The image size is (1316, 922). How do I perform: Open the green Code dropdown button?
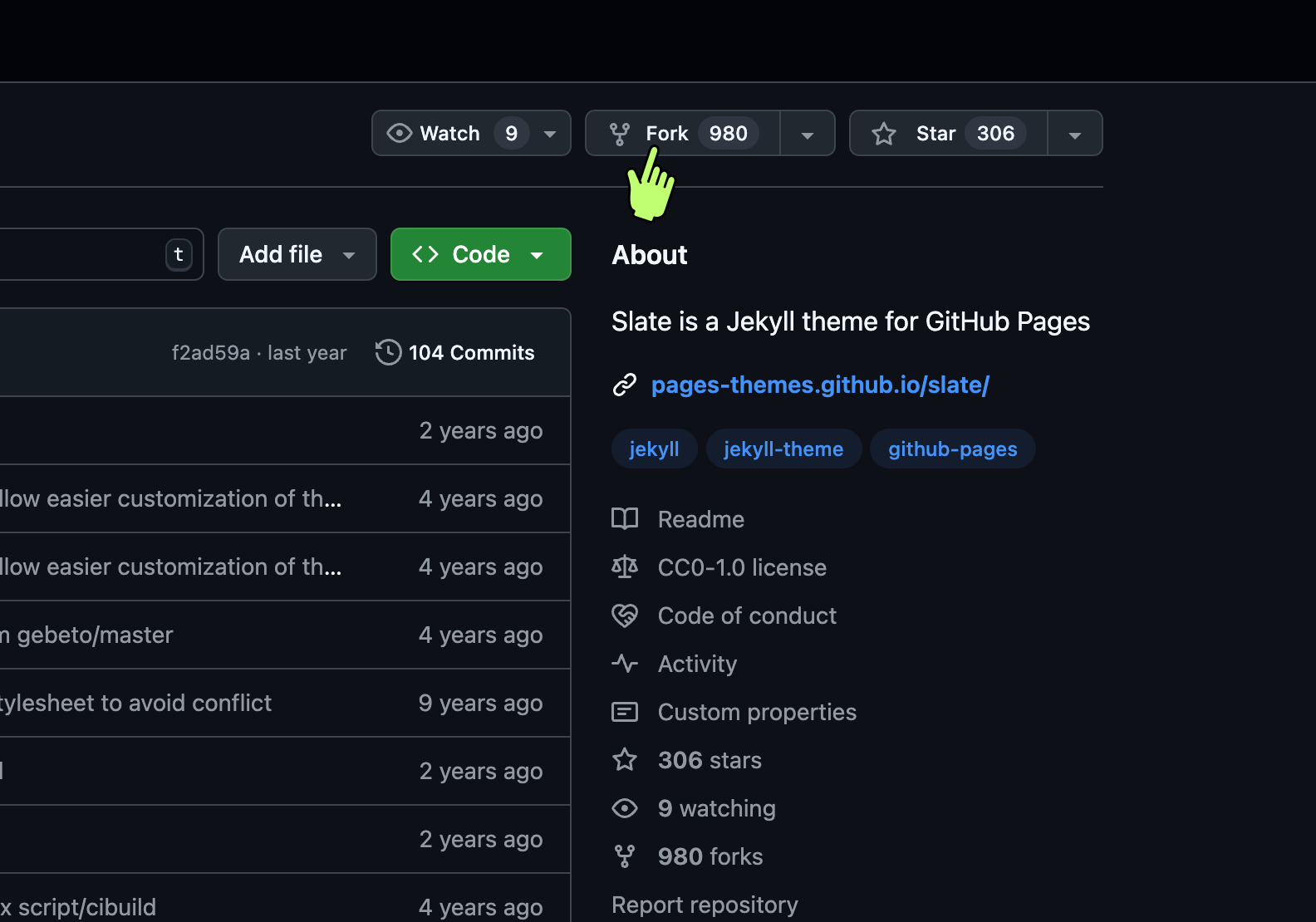click(x=481, y=254)
